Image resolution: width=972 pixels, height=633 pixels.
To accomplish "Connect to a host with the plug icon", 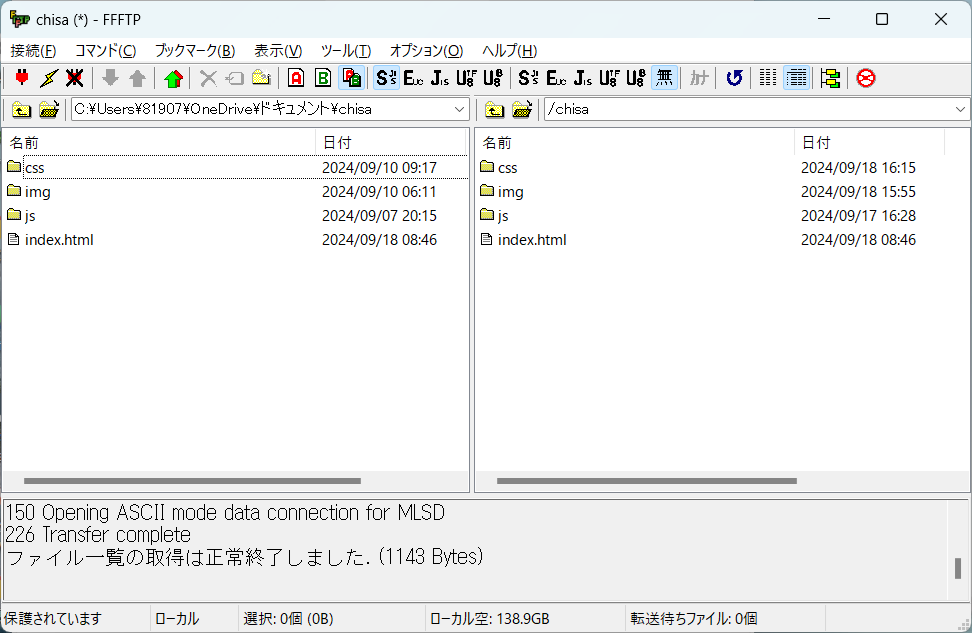I will click(x=21, y=77).
